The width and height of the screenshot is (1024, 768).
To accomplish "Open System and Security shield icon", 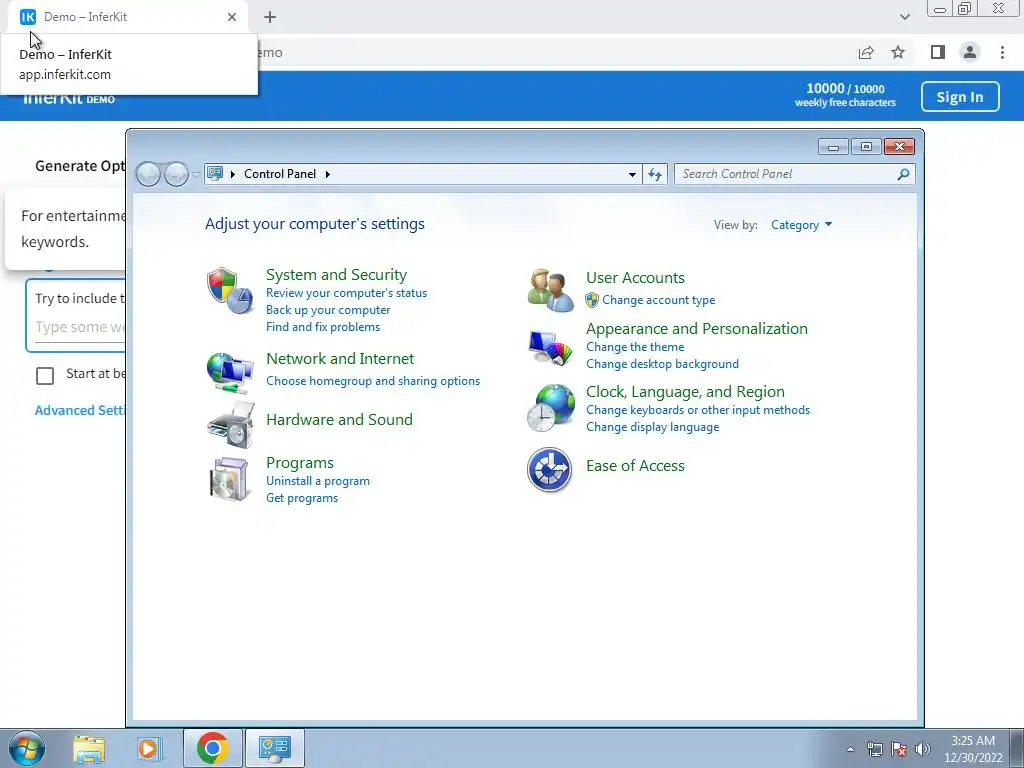I will click(x=230, y=291).
